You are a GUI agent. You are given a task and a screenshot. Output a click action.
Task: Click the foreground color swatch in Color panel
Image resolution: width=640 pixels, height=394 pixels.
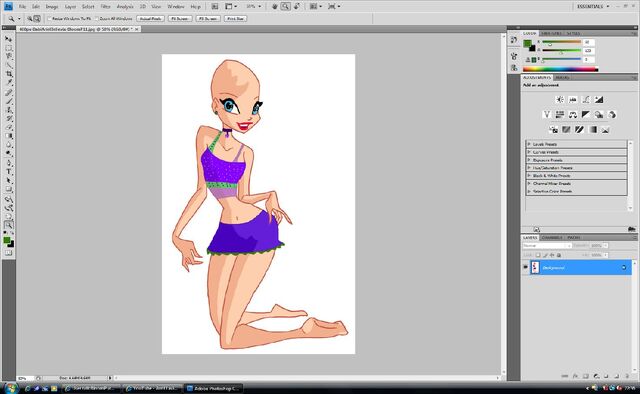(527, 44)
